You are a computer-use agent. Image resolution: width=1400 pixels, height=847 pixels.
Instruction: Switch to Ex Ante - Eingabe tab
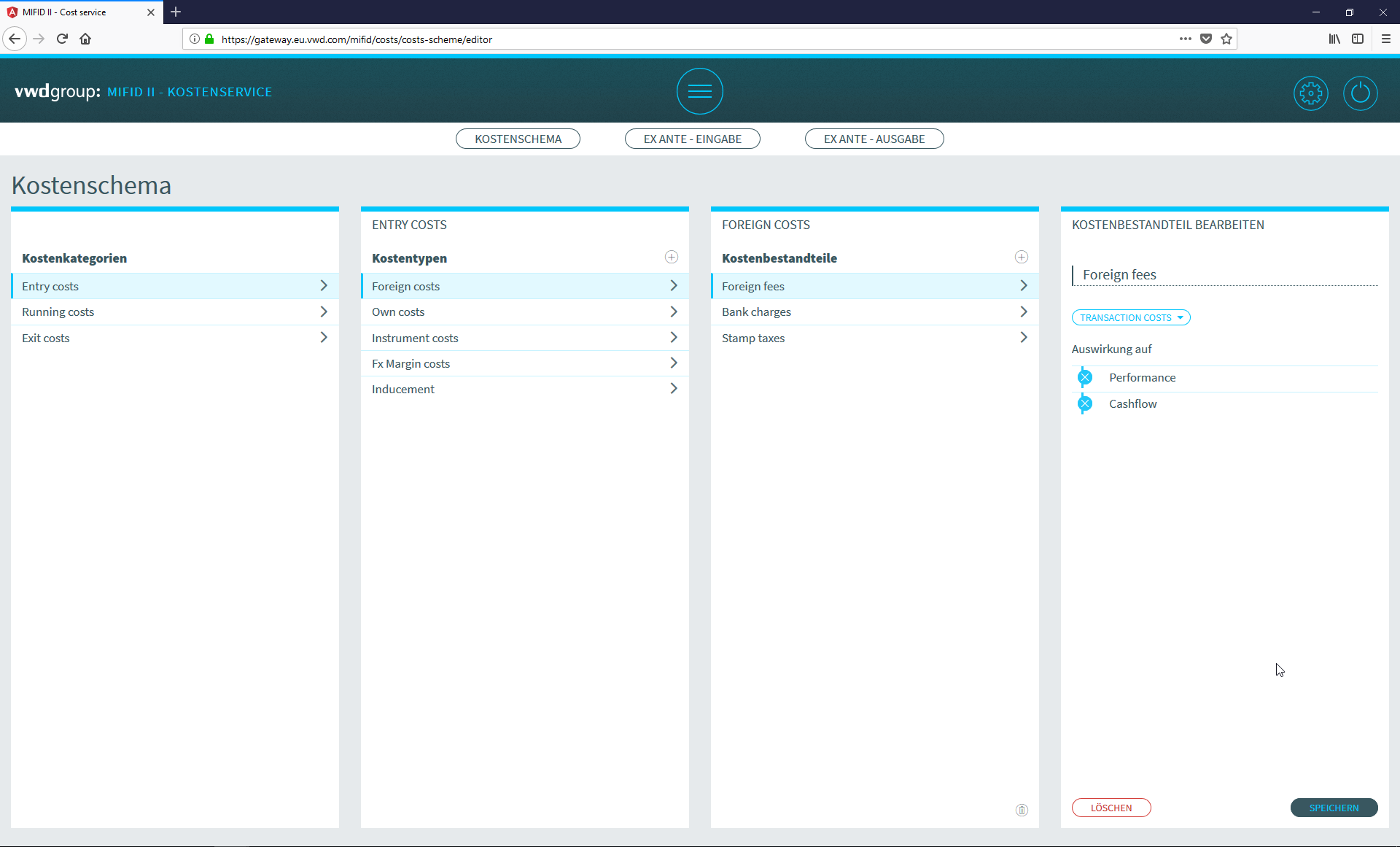[692, 139]
